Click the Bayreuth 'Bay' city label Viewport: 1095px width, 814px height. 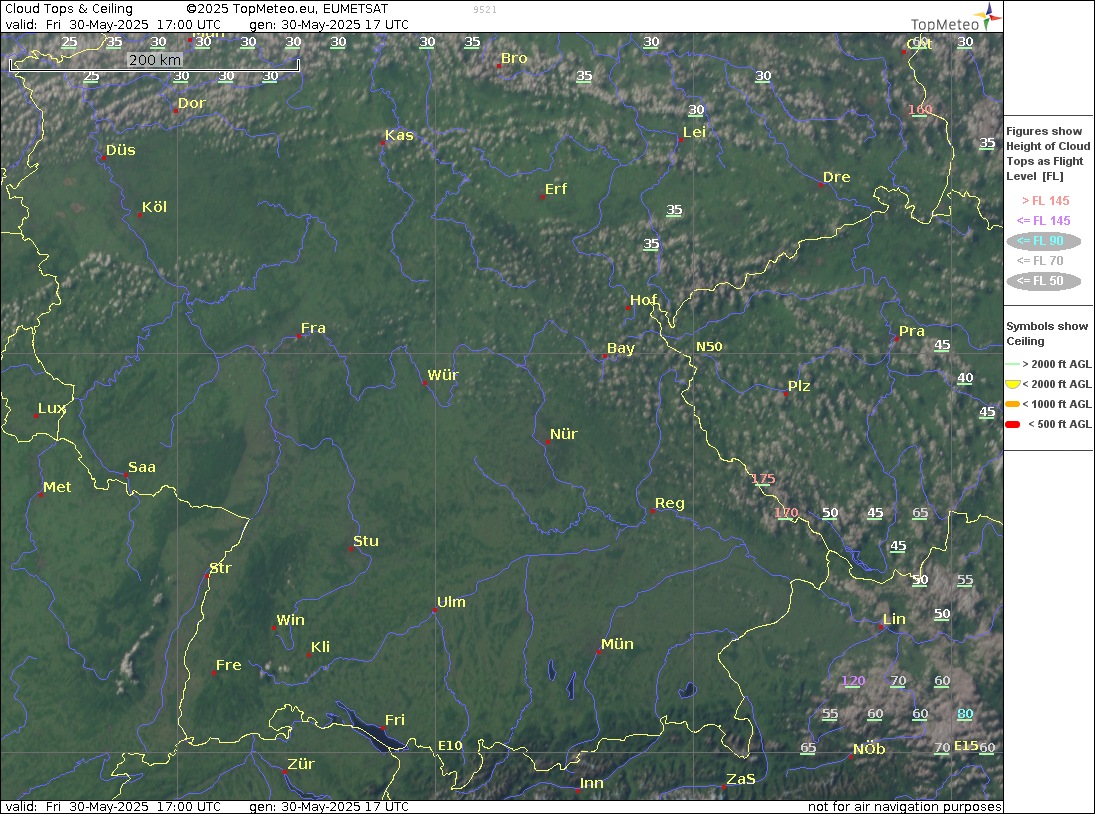(x=621, y=348)
